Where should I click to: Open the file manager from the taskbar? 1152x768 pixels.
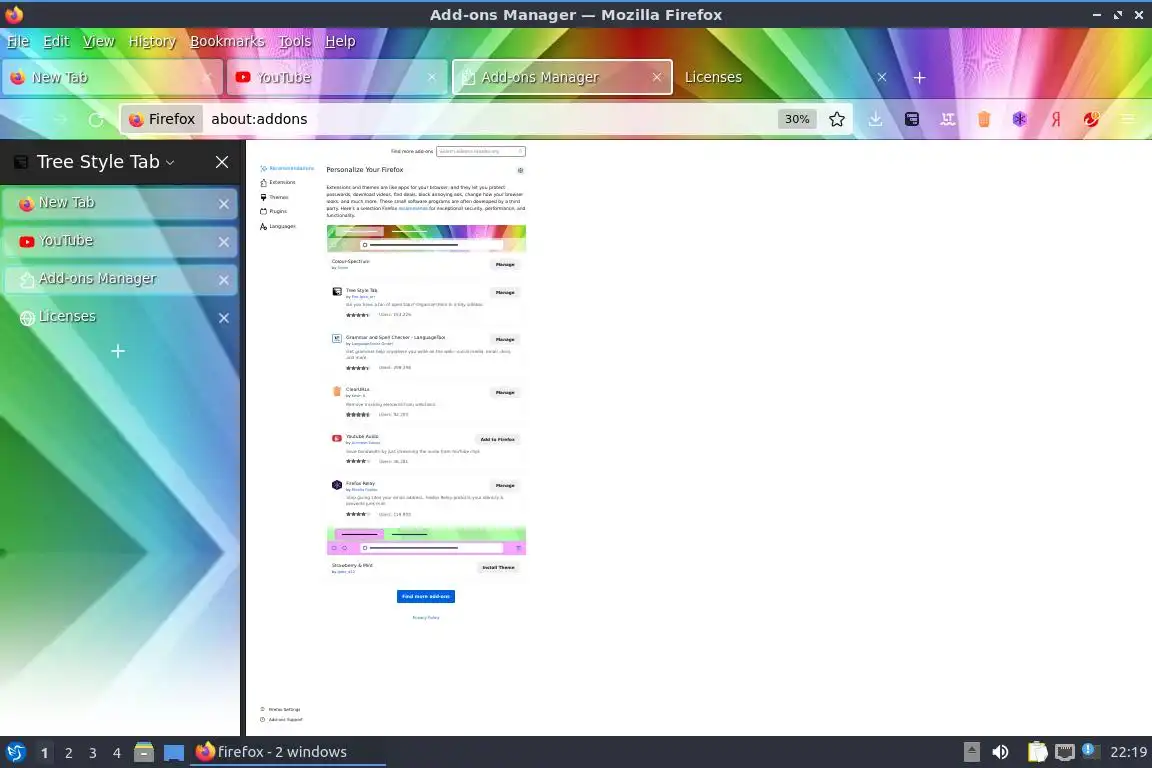click(144, 752)
